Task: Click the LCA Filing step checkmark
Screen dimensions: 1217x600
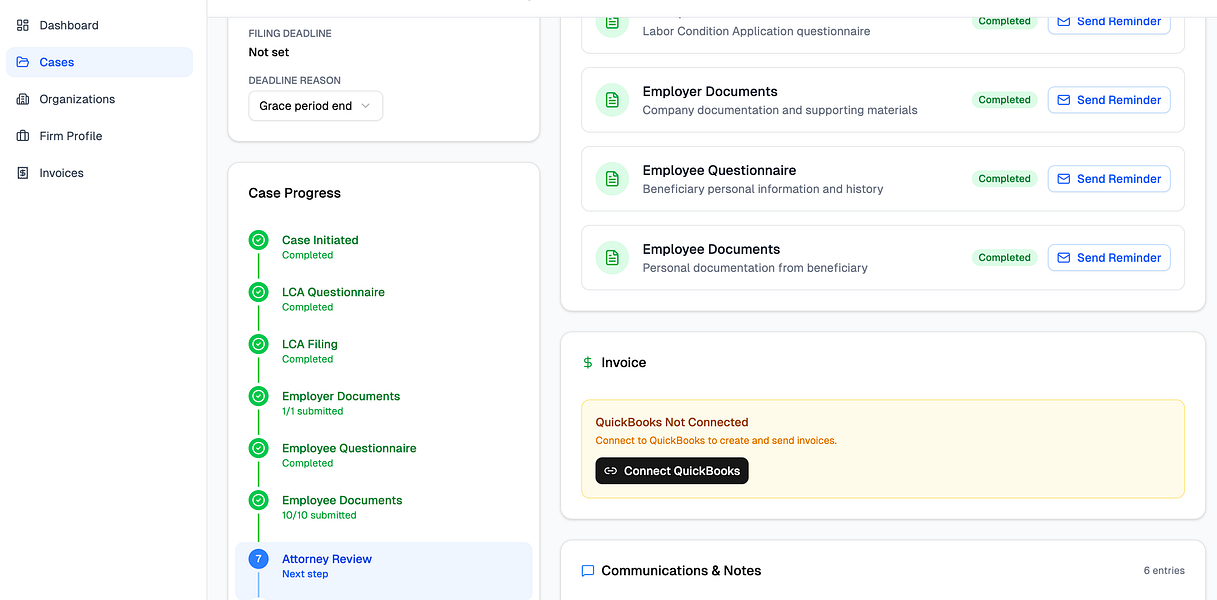Action: (x=258, y=344)
